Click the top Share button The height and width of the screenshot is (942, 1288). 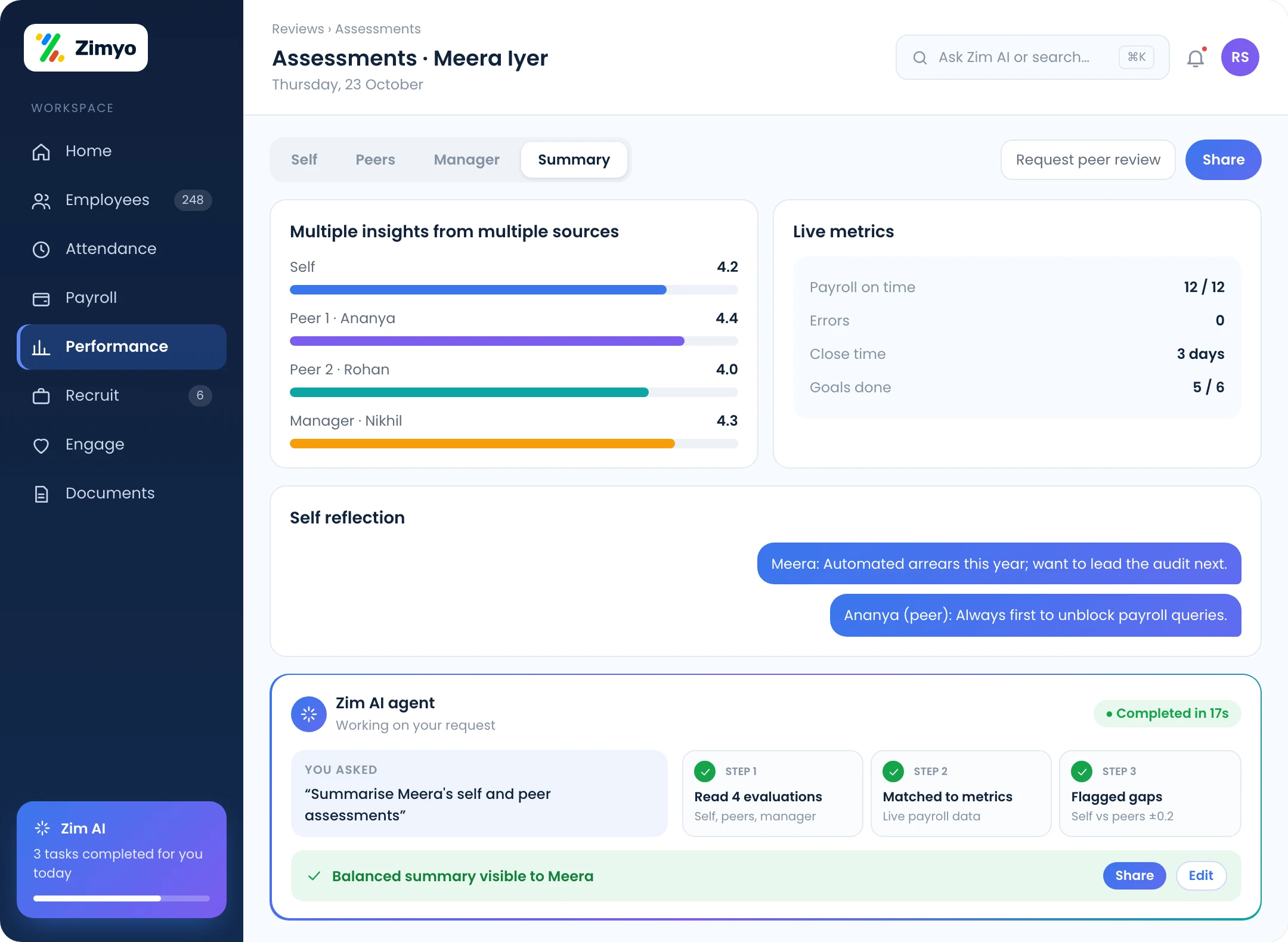[x=1224, y=160]
